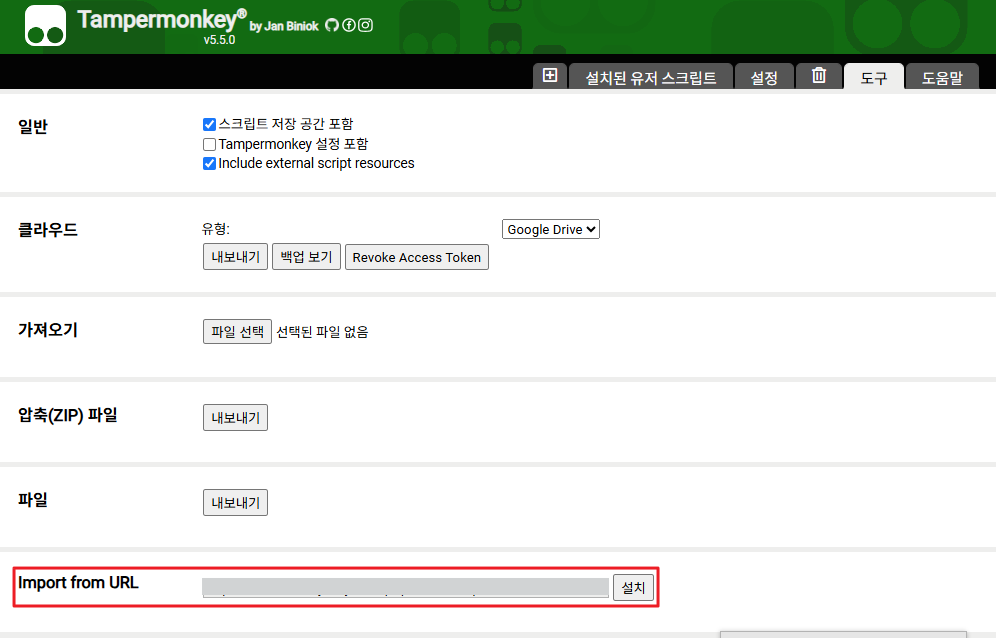
Task: Click the '압축(ZIP) 파일' section heading
Action: coord(67,415)
